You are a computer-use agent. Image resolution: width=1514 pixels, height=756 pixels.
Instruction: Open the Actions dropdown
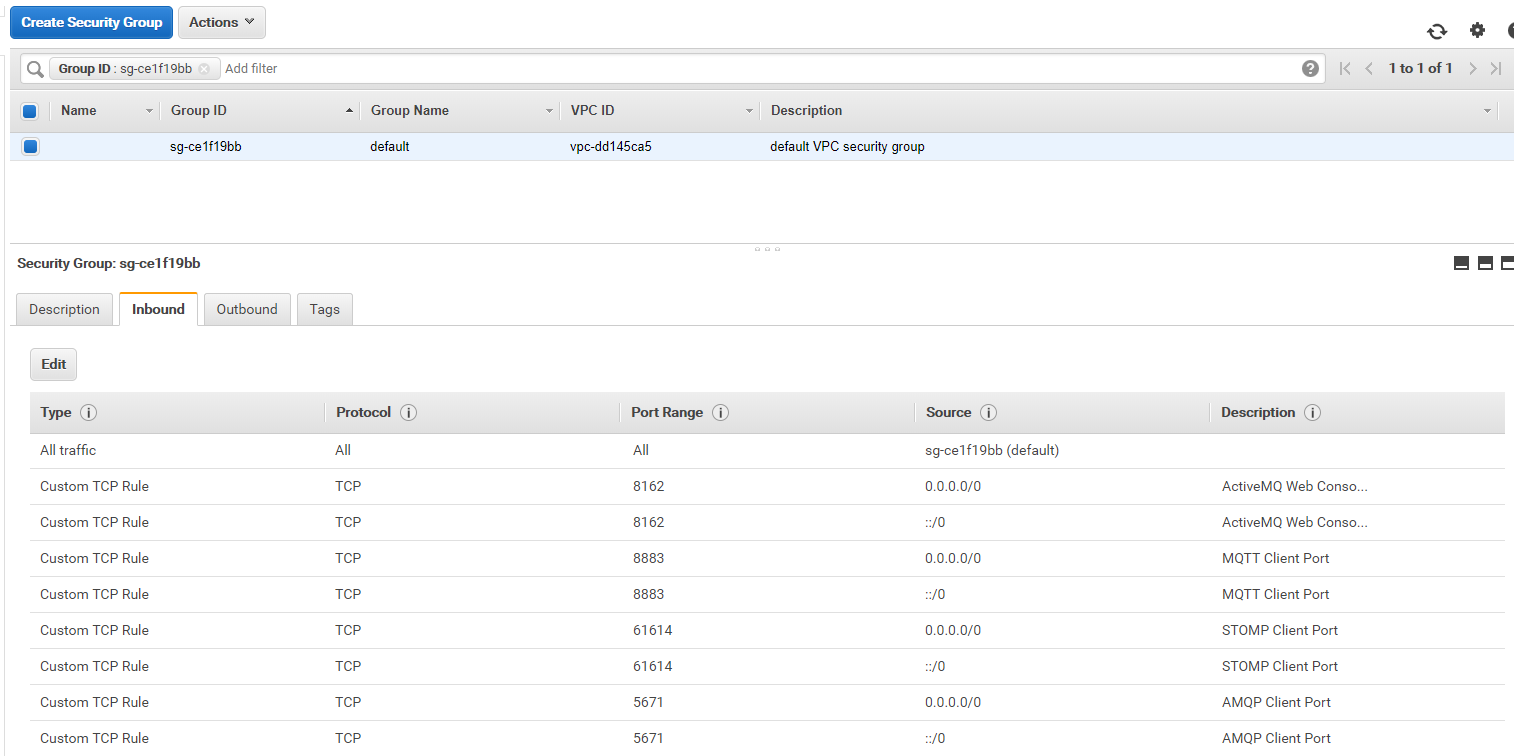pyautogui.click(x=221, y=22)
